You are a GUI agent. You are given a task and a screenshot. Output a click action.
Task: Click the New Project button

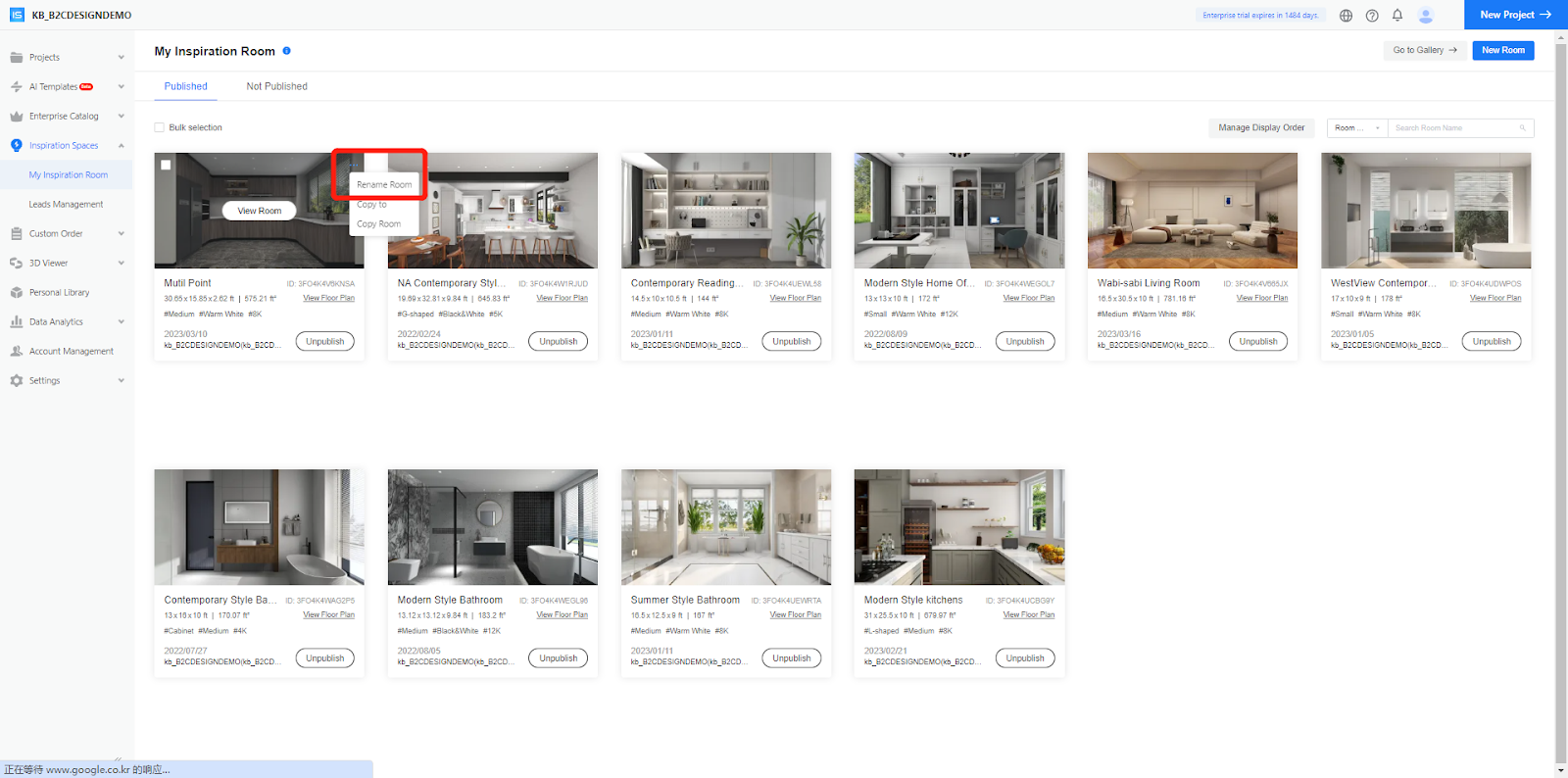(1516, 15)
